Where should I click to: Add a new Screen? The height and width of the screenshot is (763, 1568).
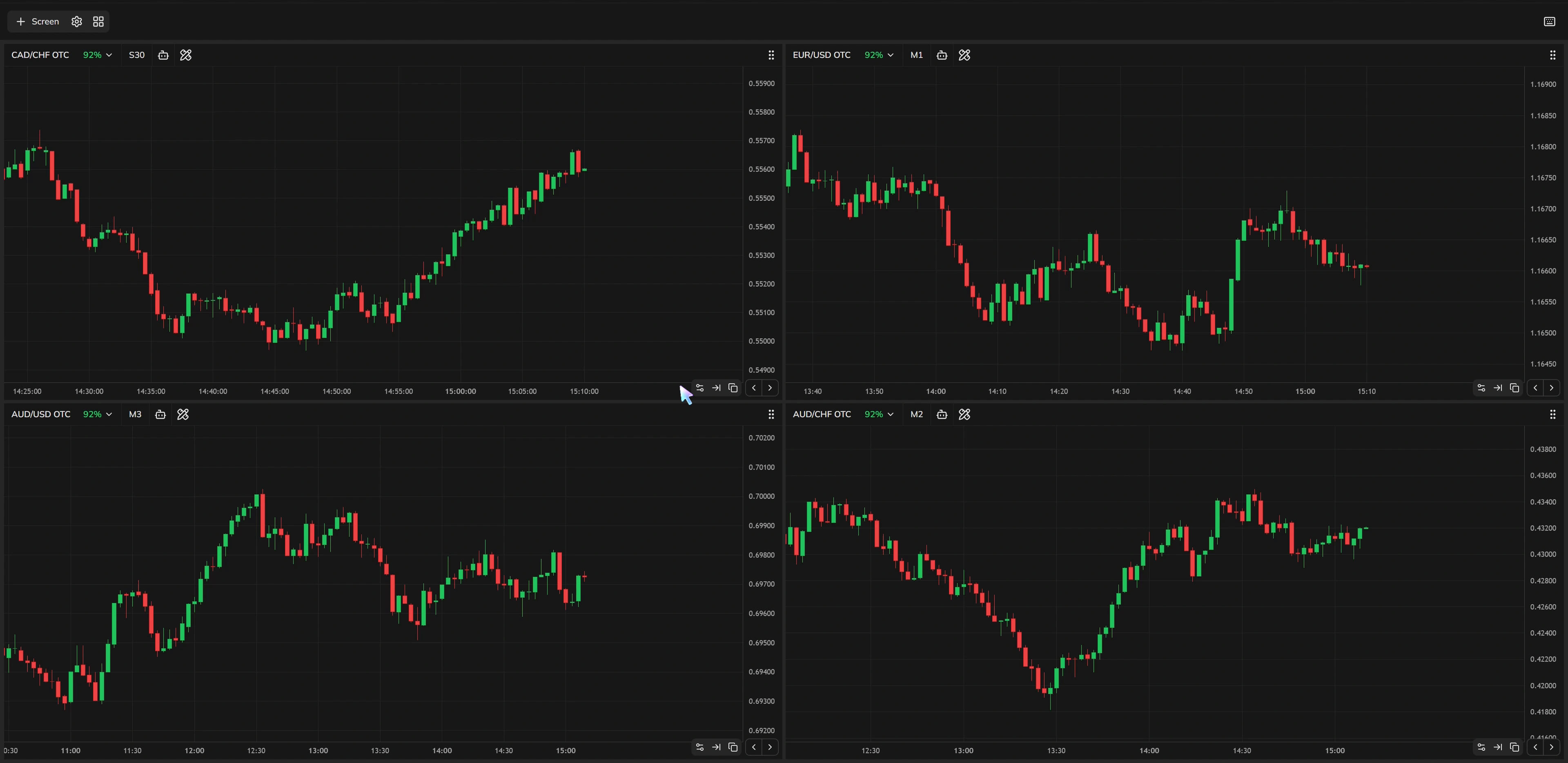[x=38, y=21]
